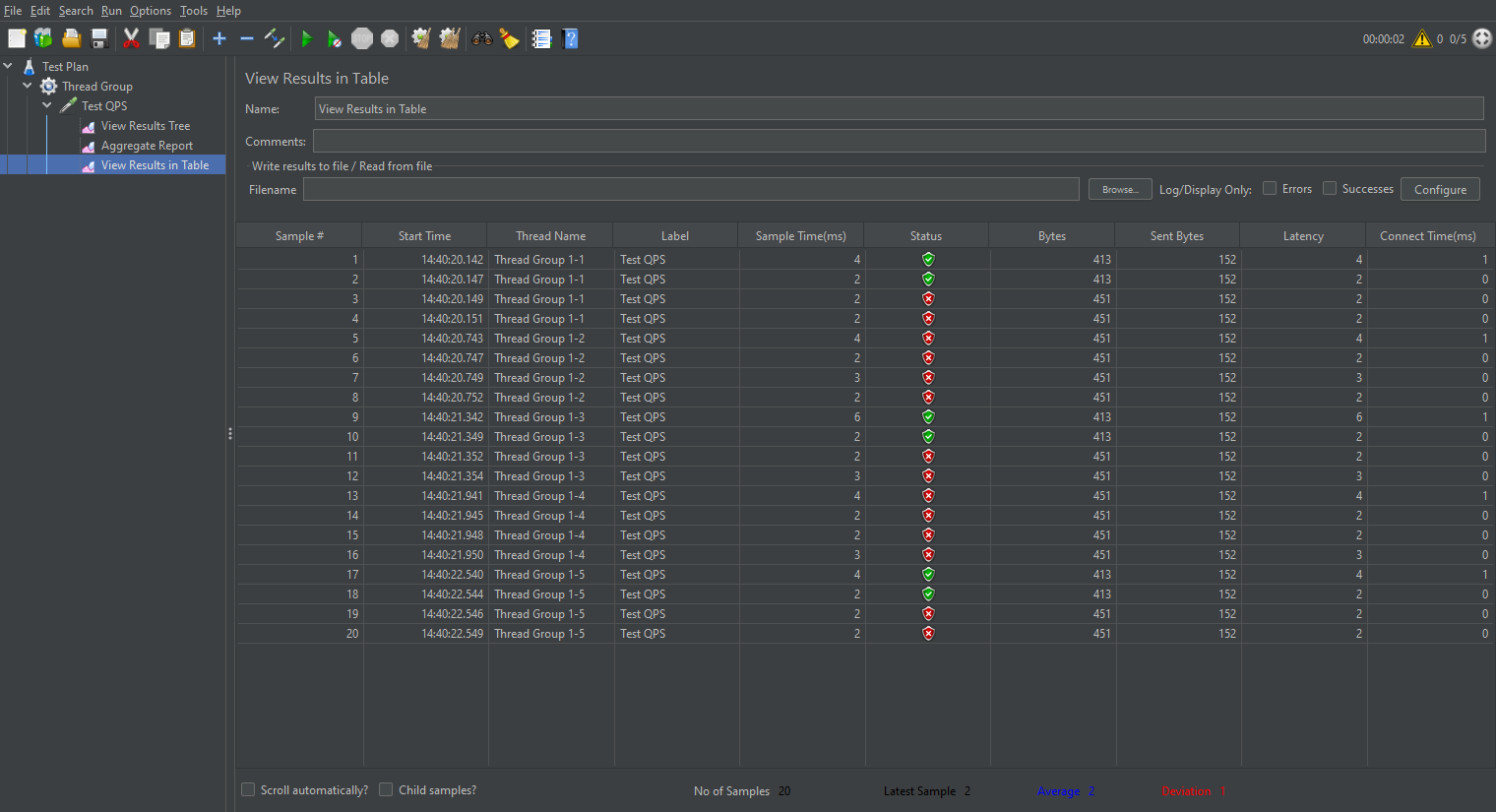
Task: Open the Options menu
Action: click(x=151, y=11)
